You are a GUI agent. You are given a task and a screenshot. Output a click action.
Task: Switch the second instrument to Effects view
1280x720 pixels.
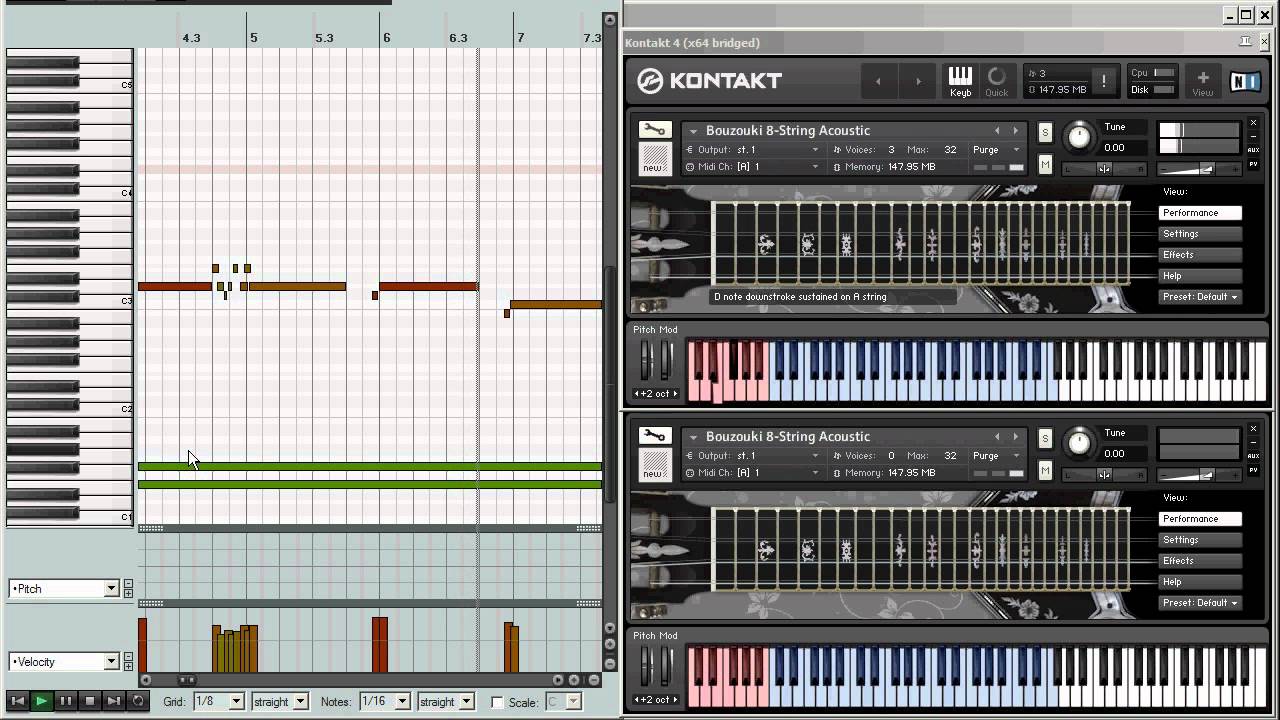[1200, 561]
